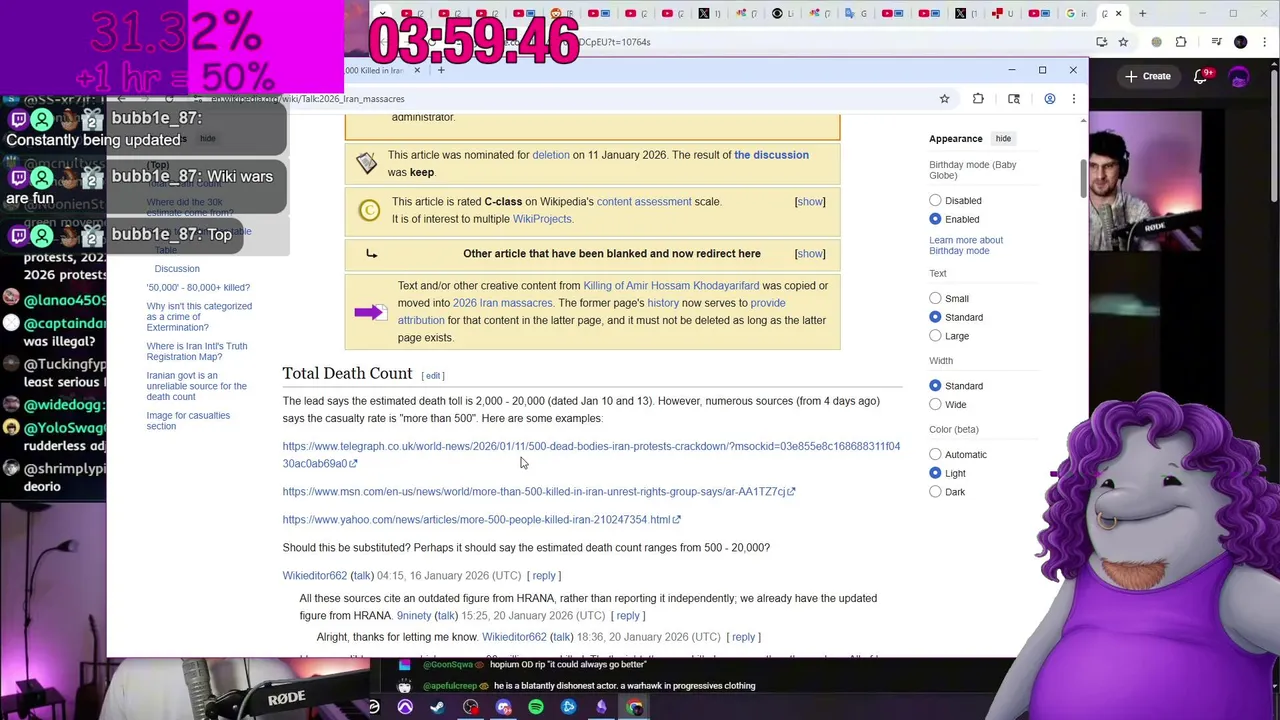Open extensions icon in background browser window

click(x=1181, y=42)
